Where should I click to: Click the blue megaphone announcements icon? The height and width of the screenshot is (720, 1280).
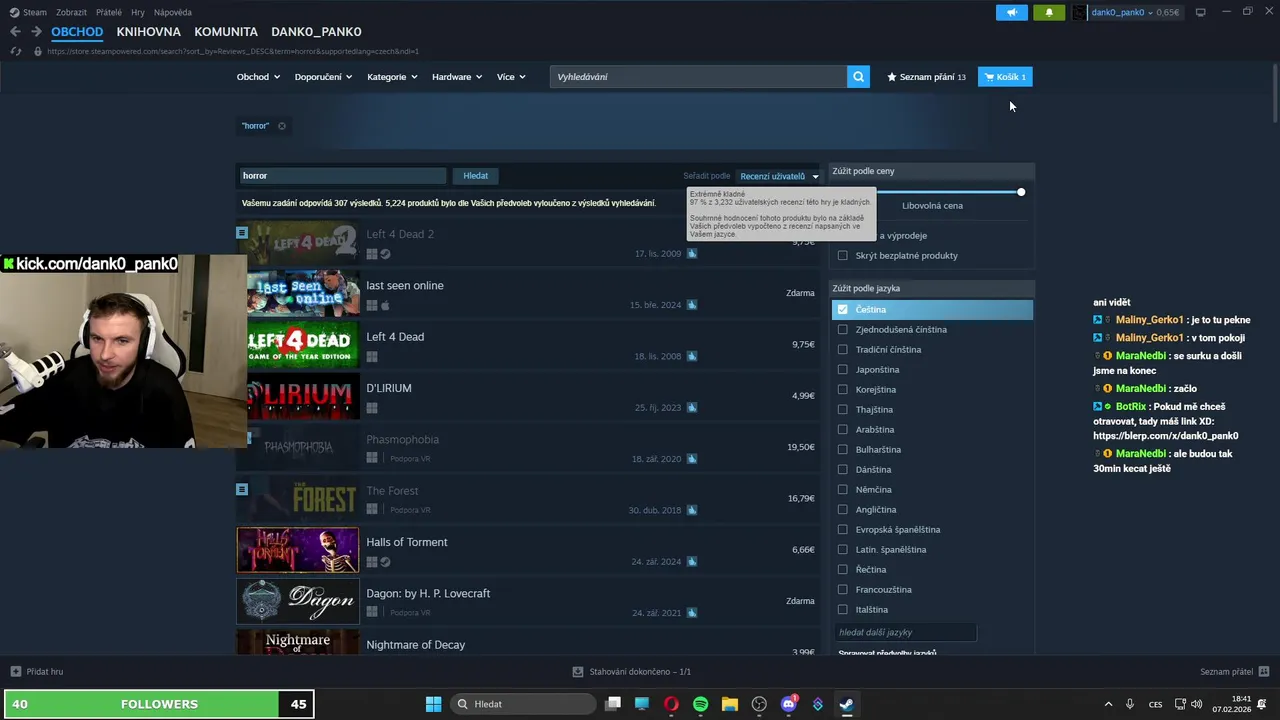1012,12
